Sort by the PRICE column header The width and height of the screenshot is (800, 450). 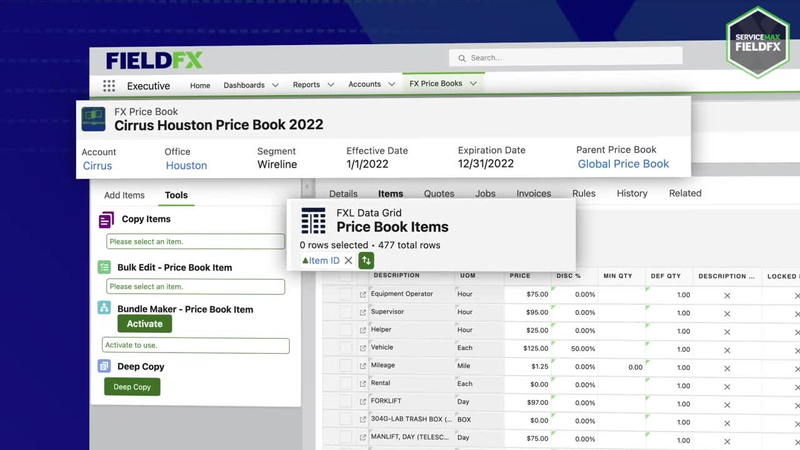click(520, 276)
